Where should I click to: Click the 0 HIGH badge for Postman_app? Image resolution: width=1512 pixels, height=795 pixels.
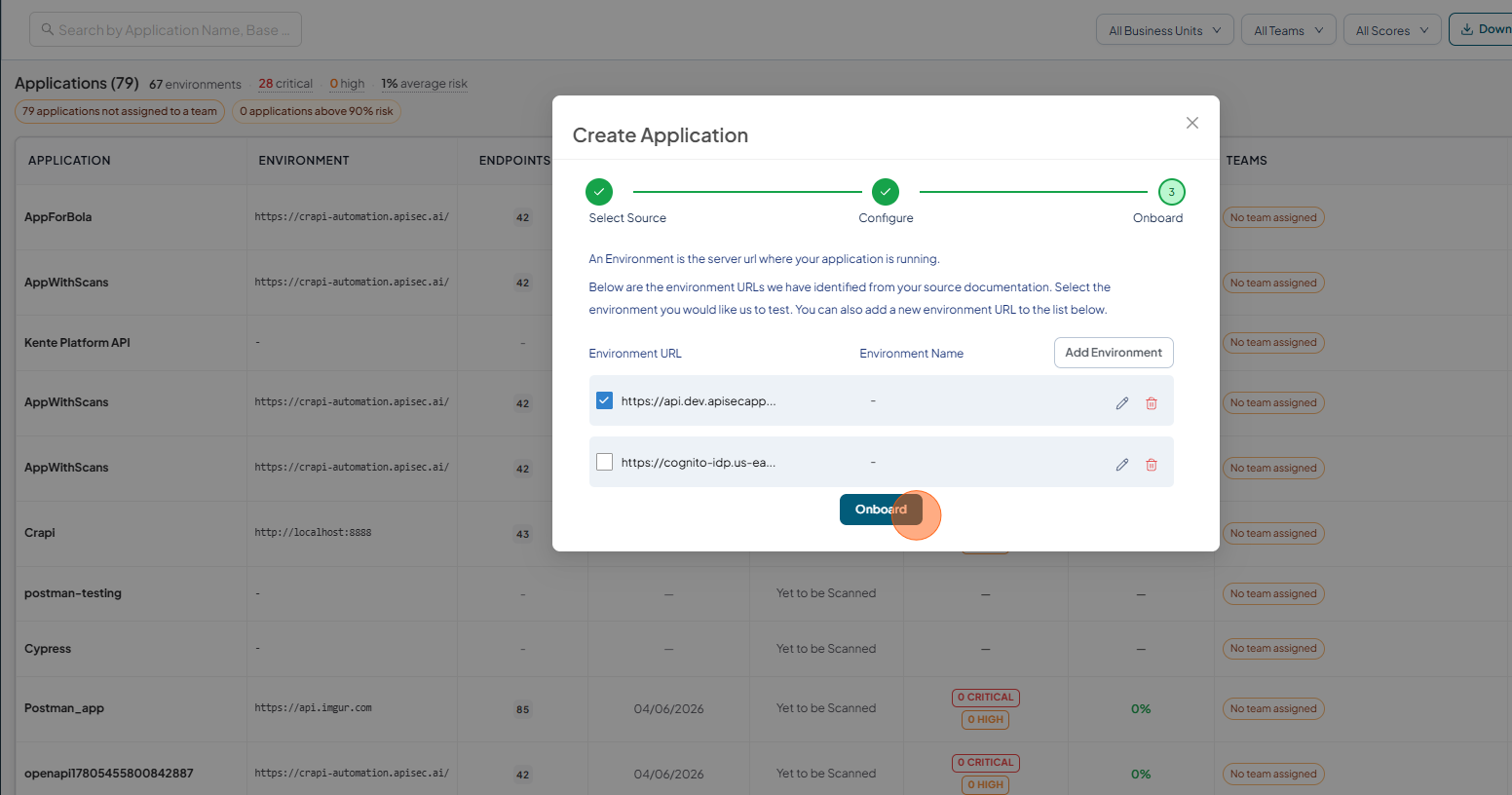(986, 720)
